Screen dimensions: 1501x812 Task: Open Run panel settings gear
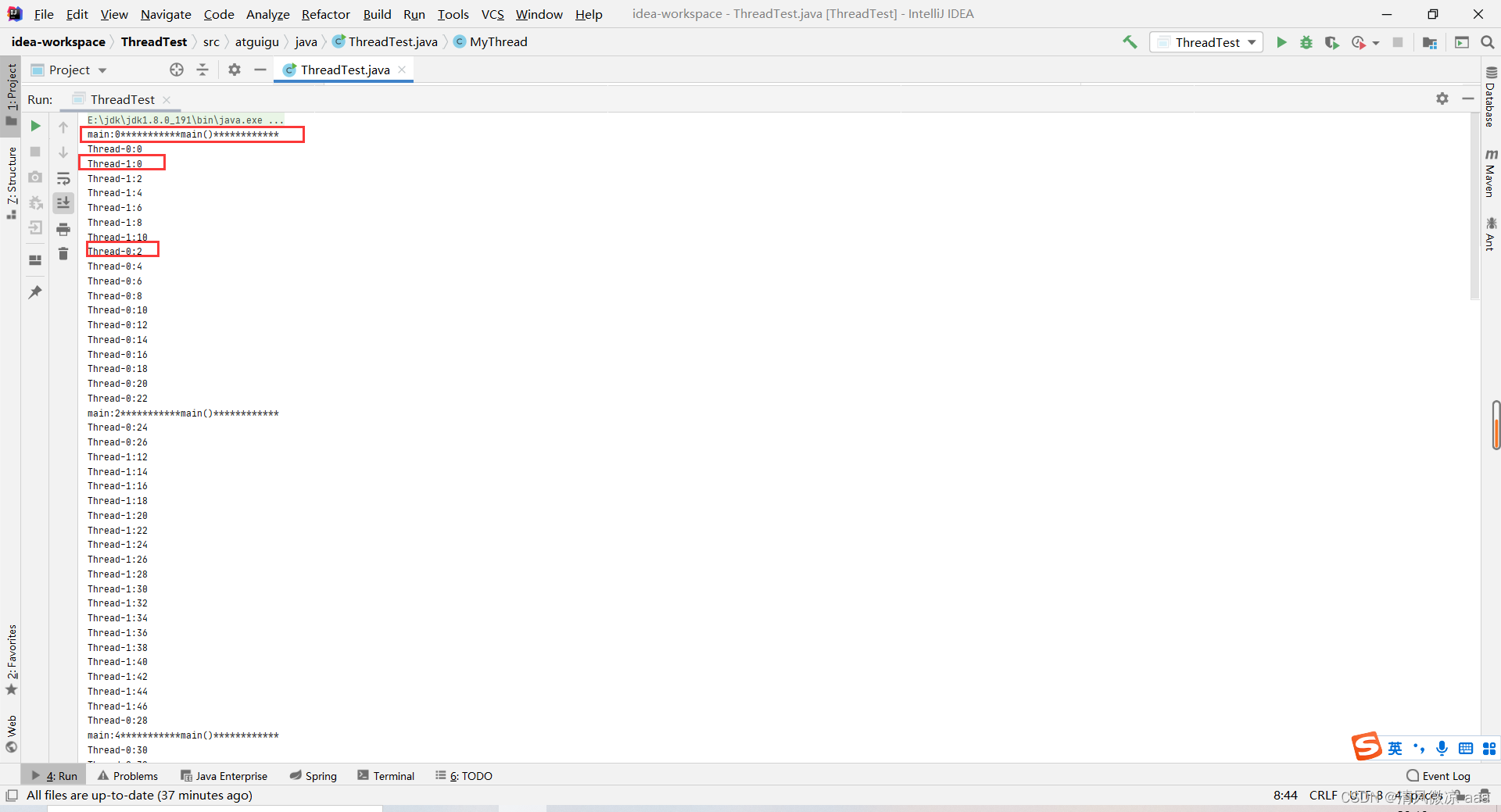pos(1442,98)
